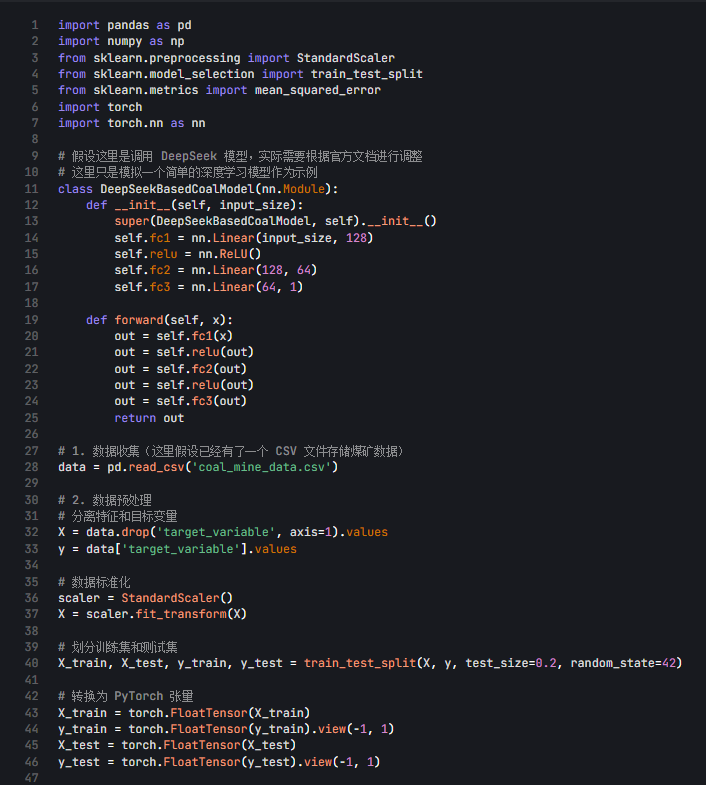
Task: Click 'PyTorch' in the line 42 comment
Action: [x=139, y=696]
